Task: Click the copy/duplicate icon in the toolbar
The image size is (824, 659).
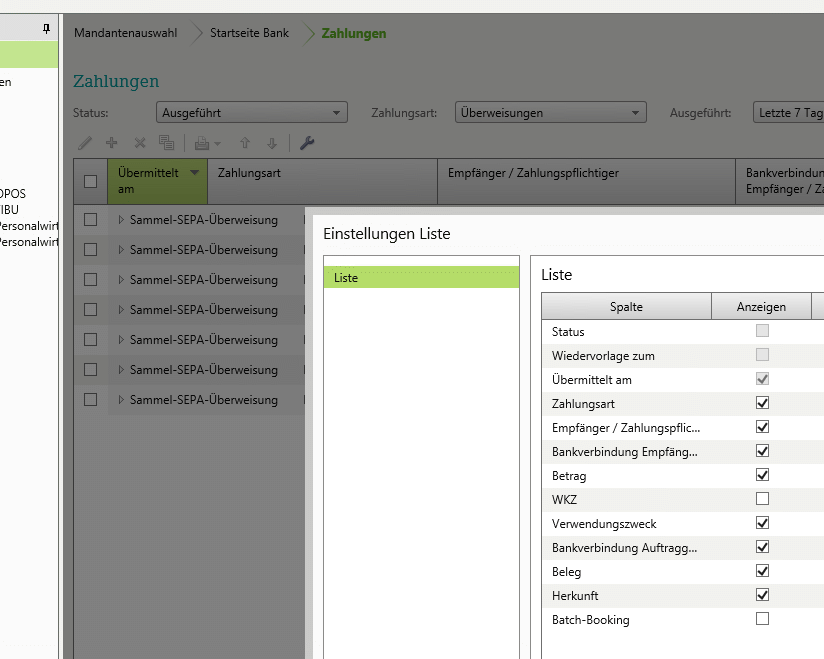Action: (167, 142)
